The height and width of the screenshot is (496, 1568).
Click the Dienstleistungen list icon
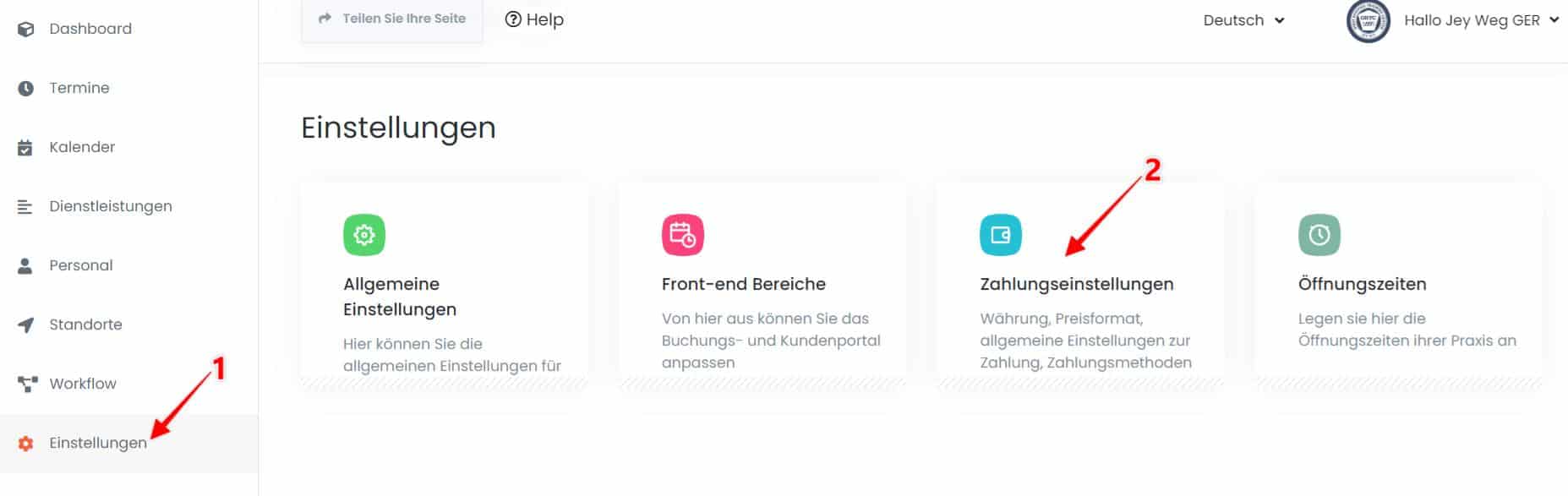[x=25, y=206]
